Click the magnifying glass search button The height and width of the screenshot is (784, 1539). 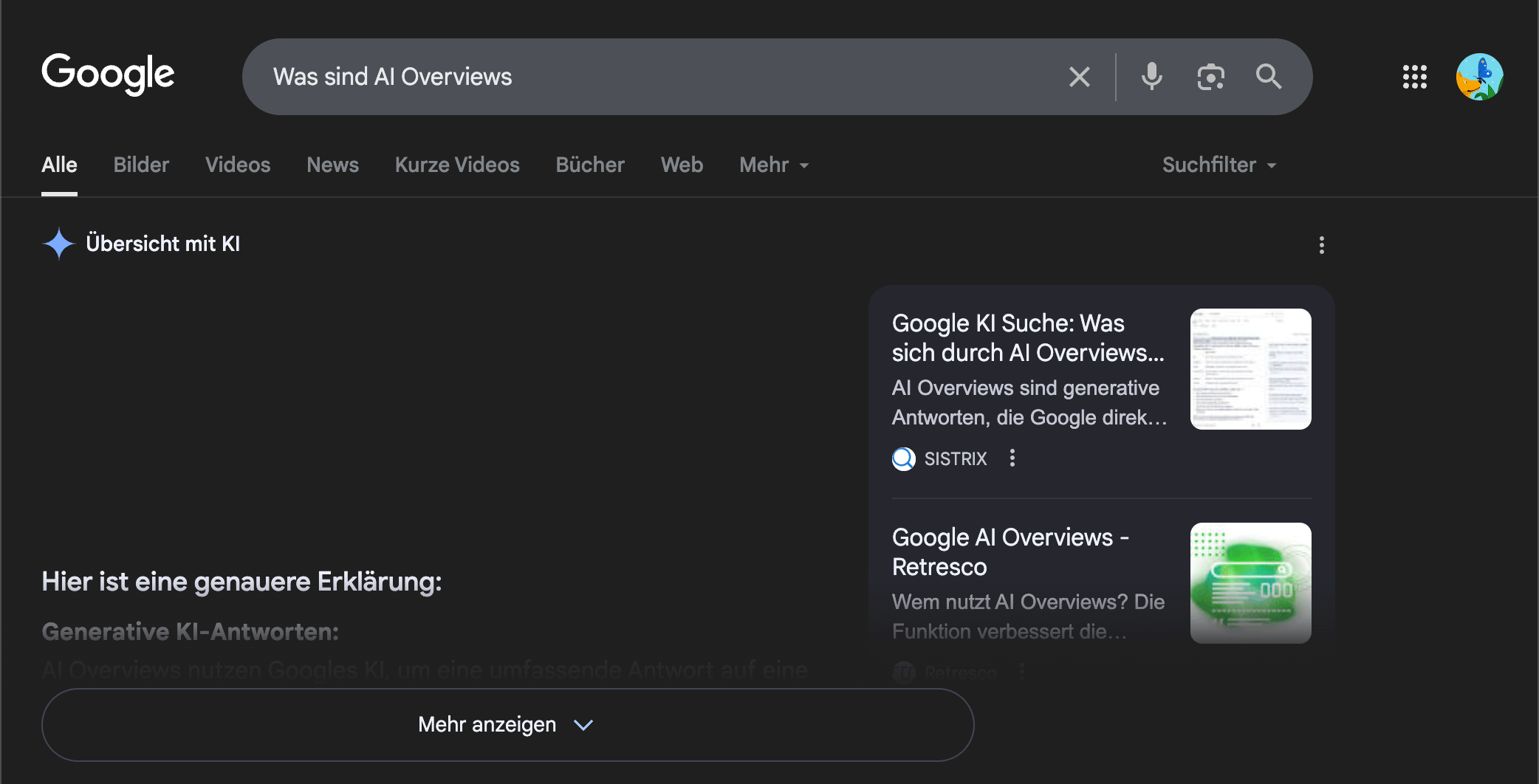[x=1268, y=77]
